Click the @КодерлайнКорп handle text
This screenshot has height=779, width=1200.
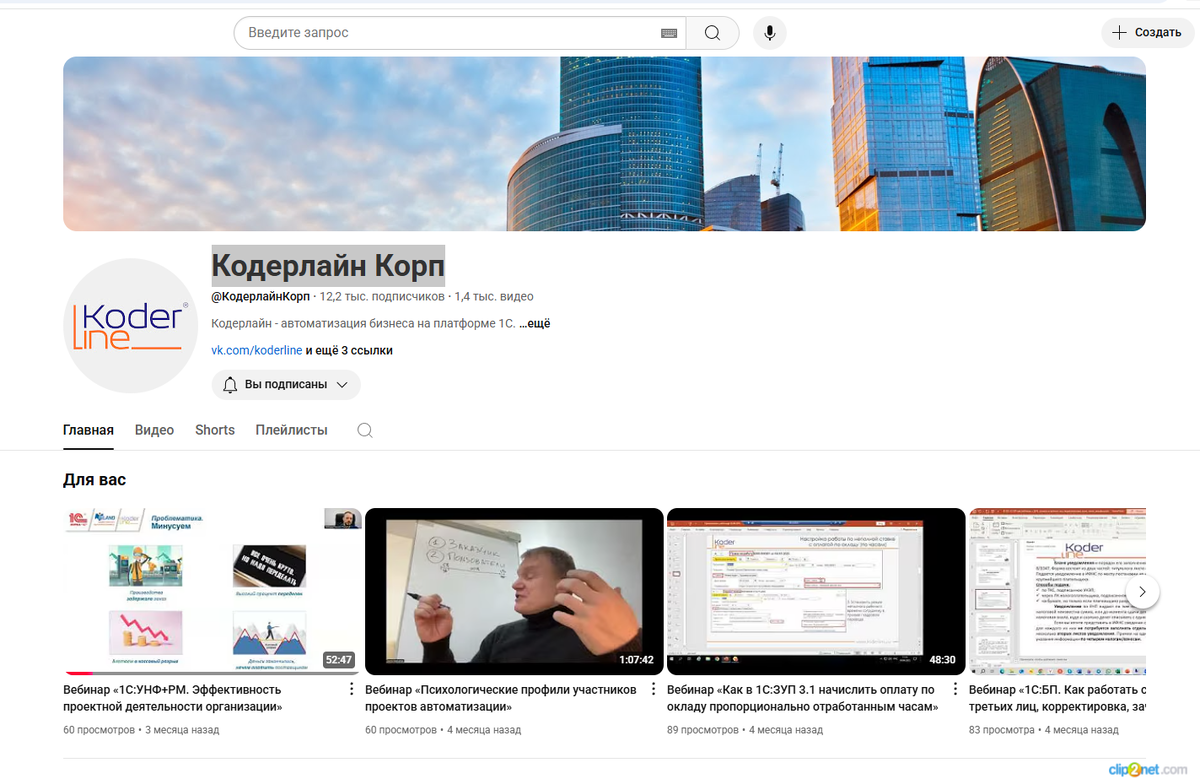(x=260, y=296)
